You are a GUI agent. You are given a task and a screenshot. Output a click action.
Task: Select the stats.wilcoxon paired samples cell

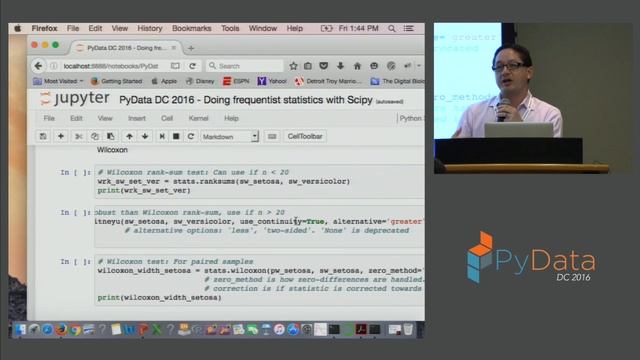pyautogui.click(x=260, y=280)
